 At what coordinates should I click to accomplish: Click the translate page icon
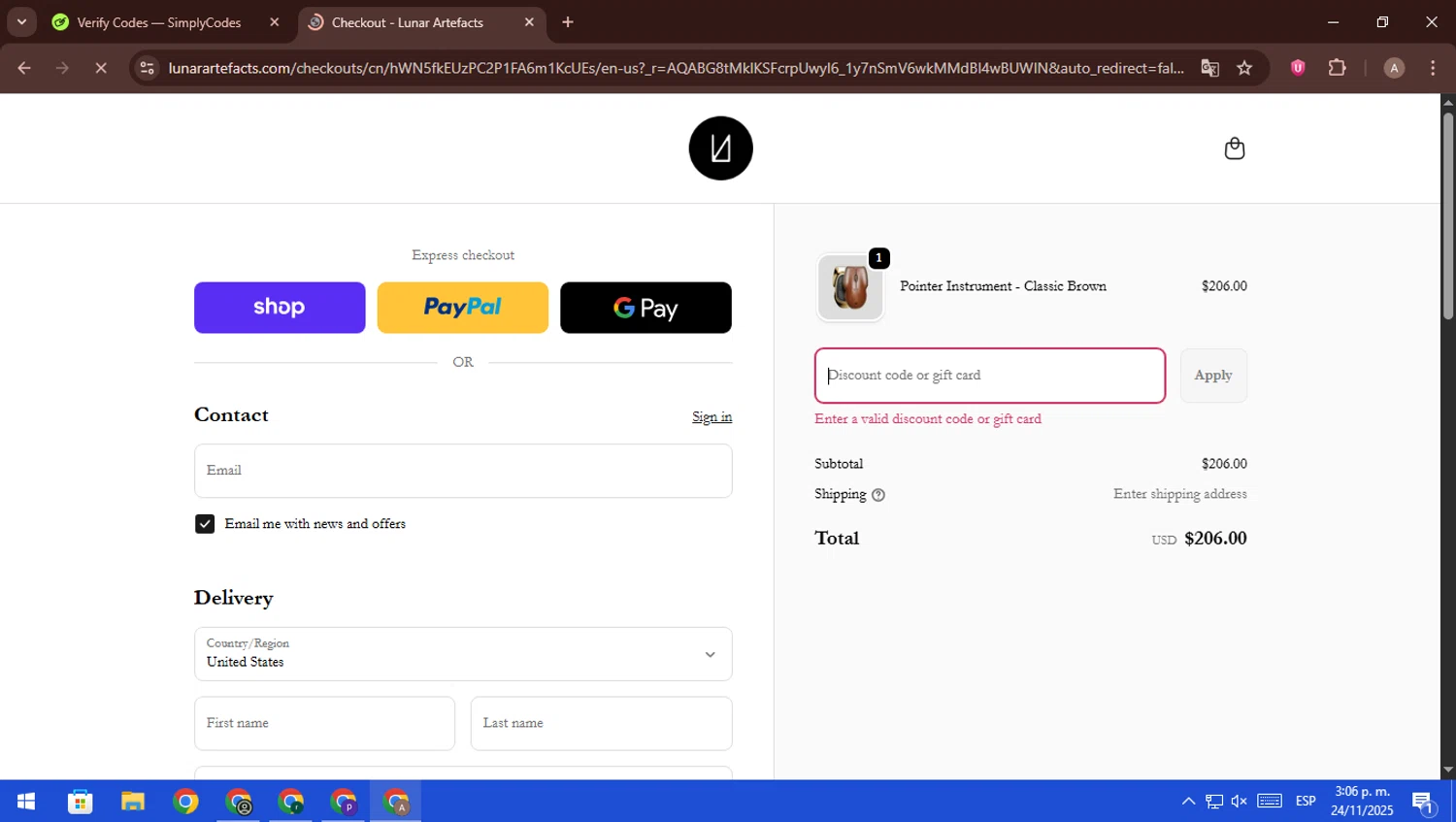1209,68
